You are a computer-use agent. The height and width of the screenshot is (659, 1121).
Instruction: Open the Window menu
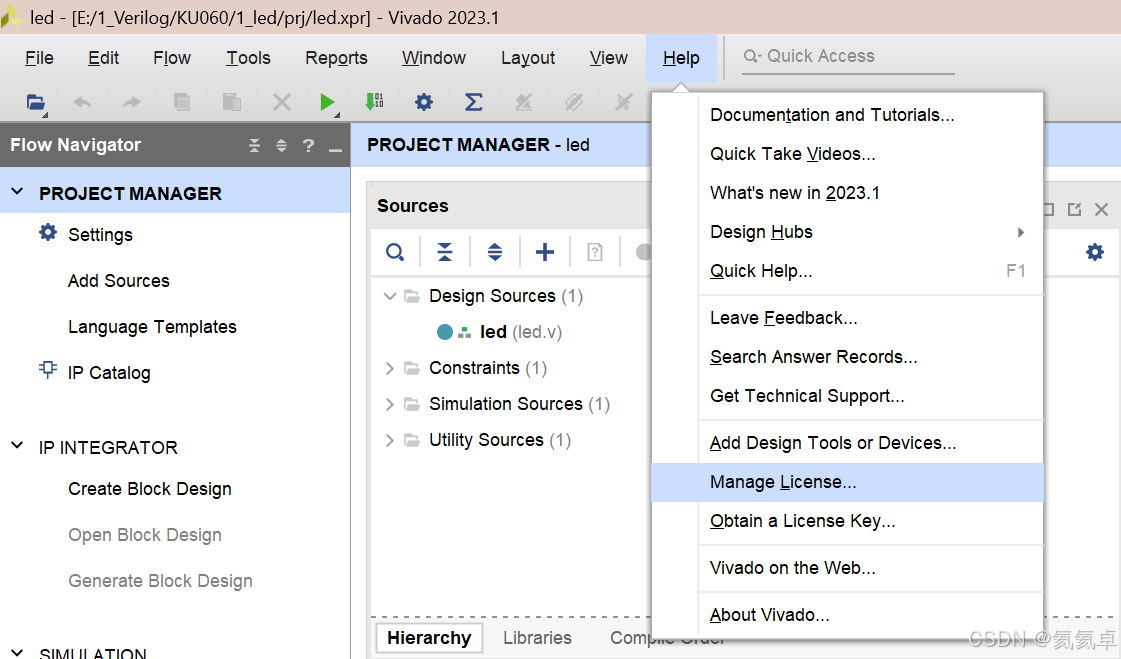(x=433, y=58)
